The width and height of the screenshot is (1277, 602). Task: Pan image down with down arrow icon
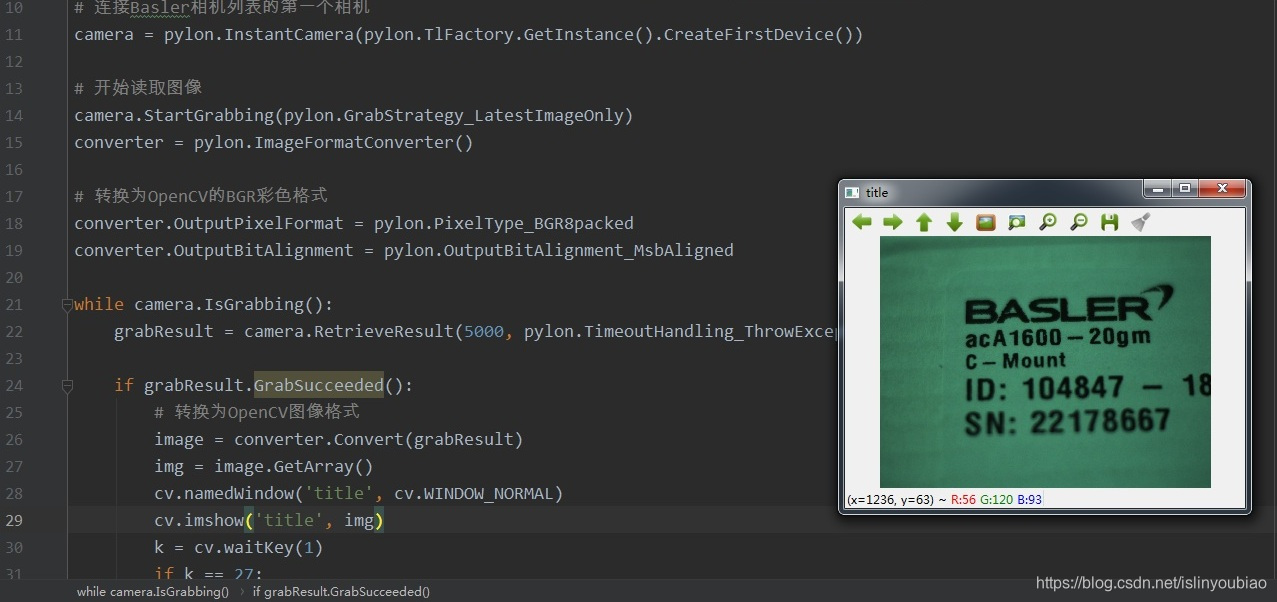[955, 222]
